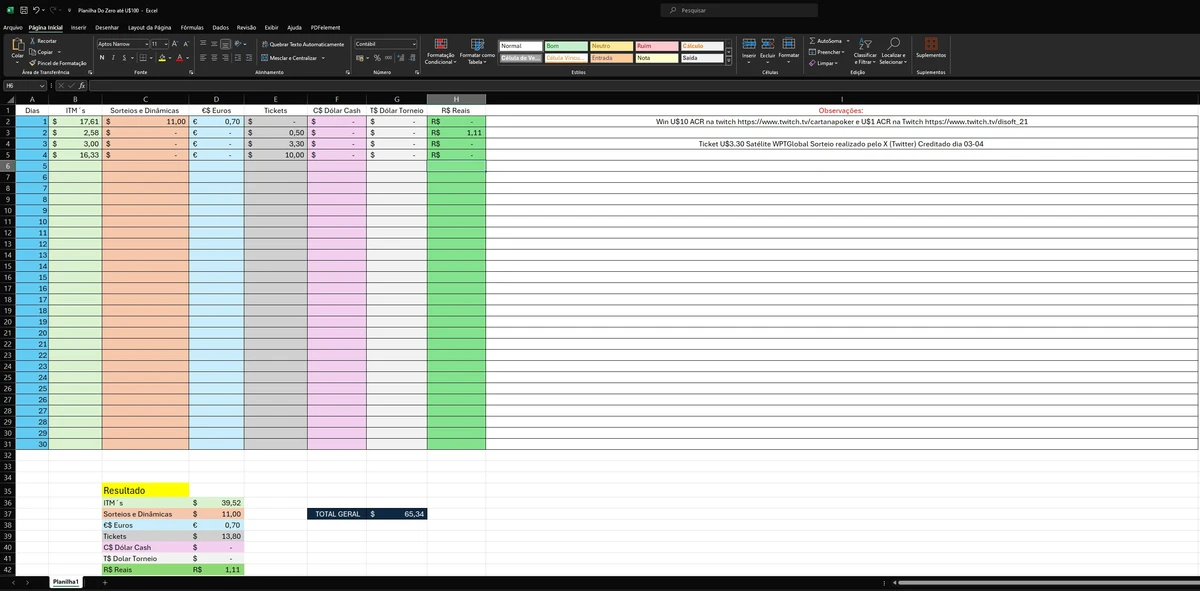Open the Fórmulas ribbon tab
The height and width of the screenshot is (591, 1200).
(x=192, y=27)
